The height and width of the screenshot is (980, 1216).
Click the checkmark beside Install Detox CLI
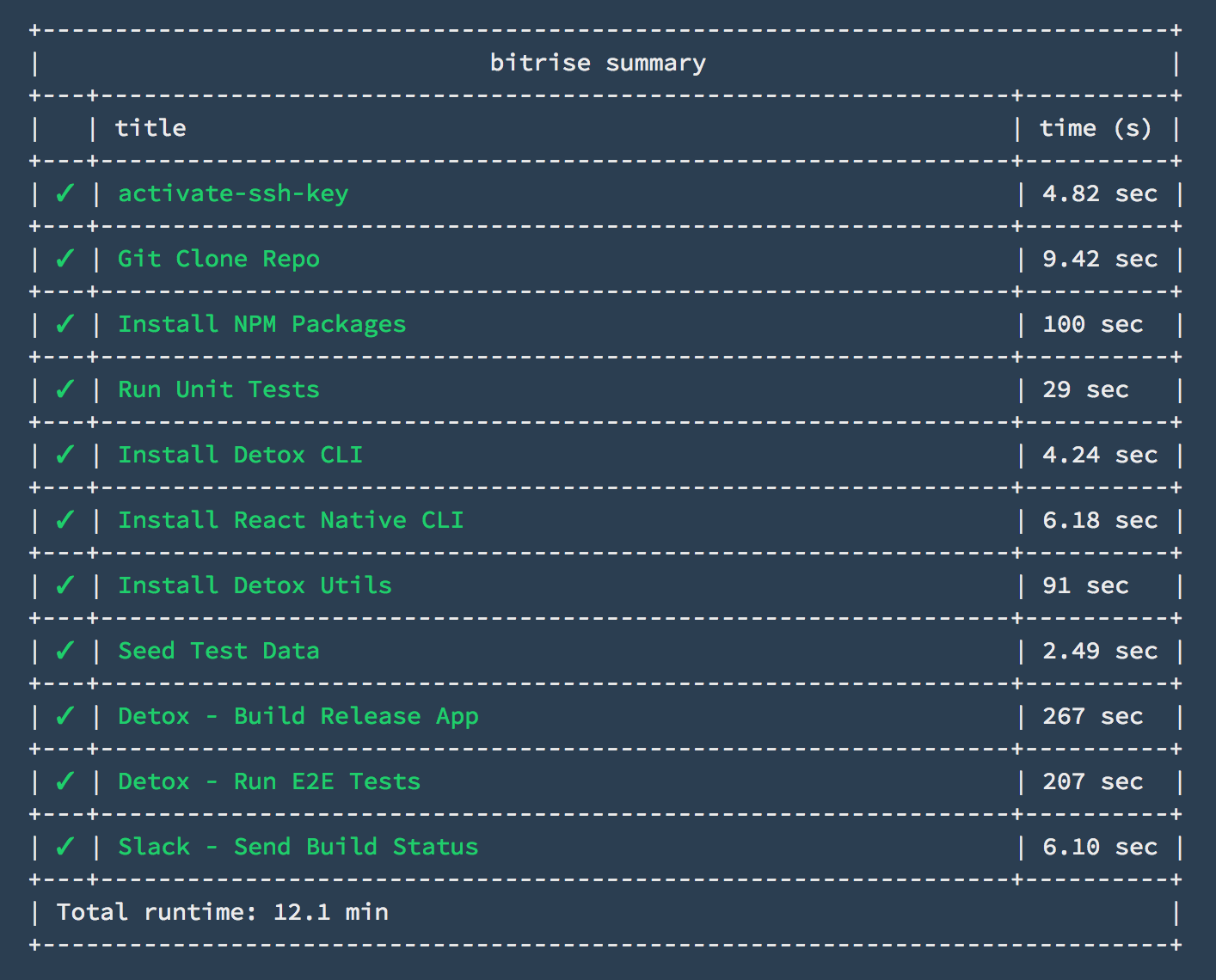pos(64,455)
